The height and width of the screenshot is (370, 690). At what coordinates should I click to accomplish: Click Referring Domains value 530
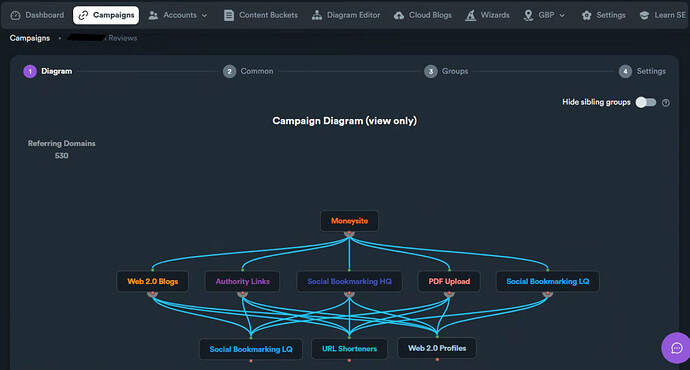coord(62,156)
